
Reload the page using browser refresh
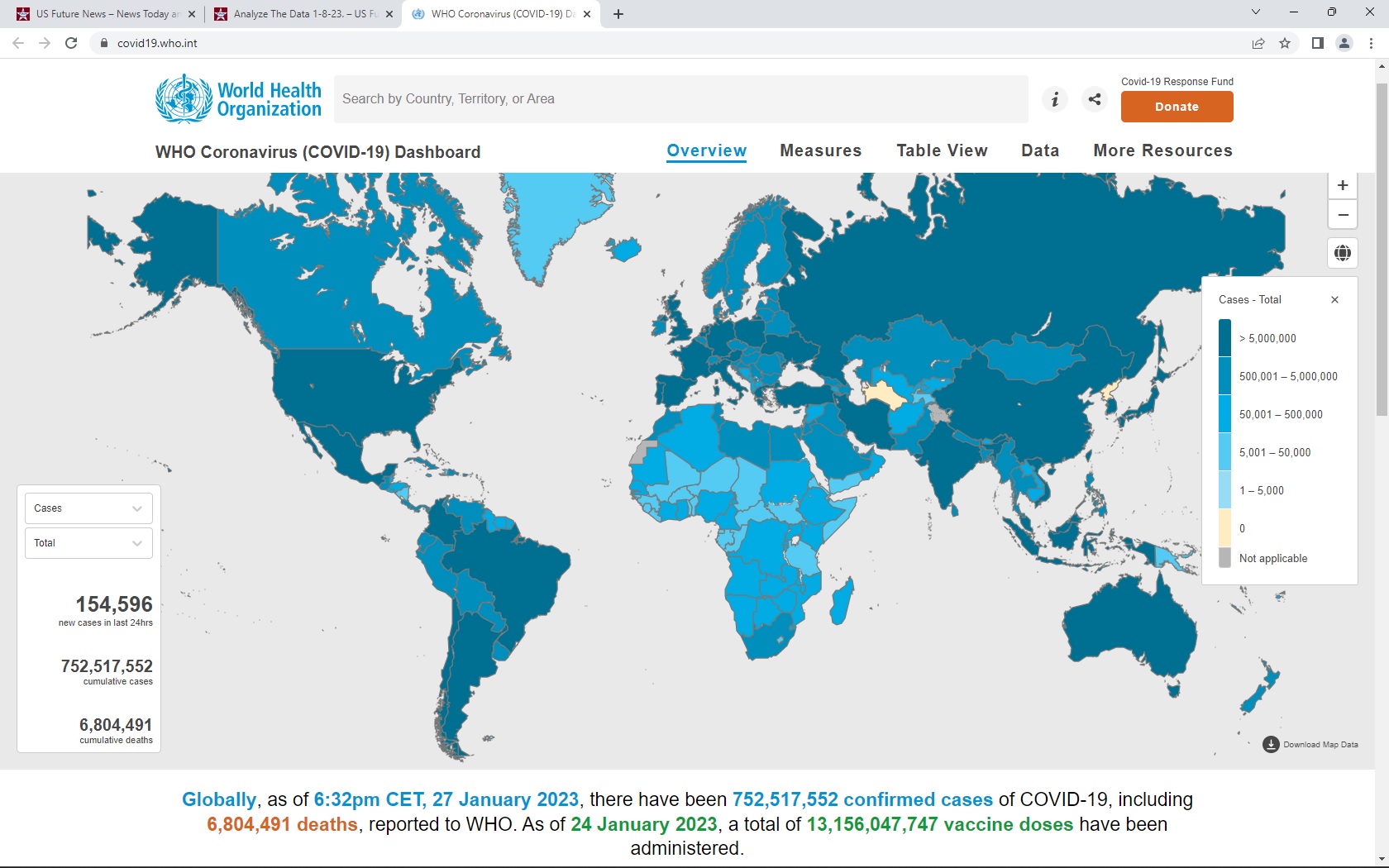[x=71, y=43]
